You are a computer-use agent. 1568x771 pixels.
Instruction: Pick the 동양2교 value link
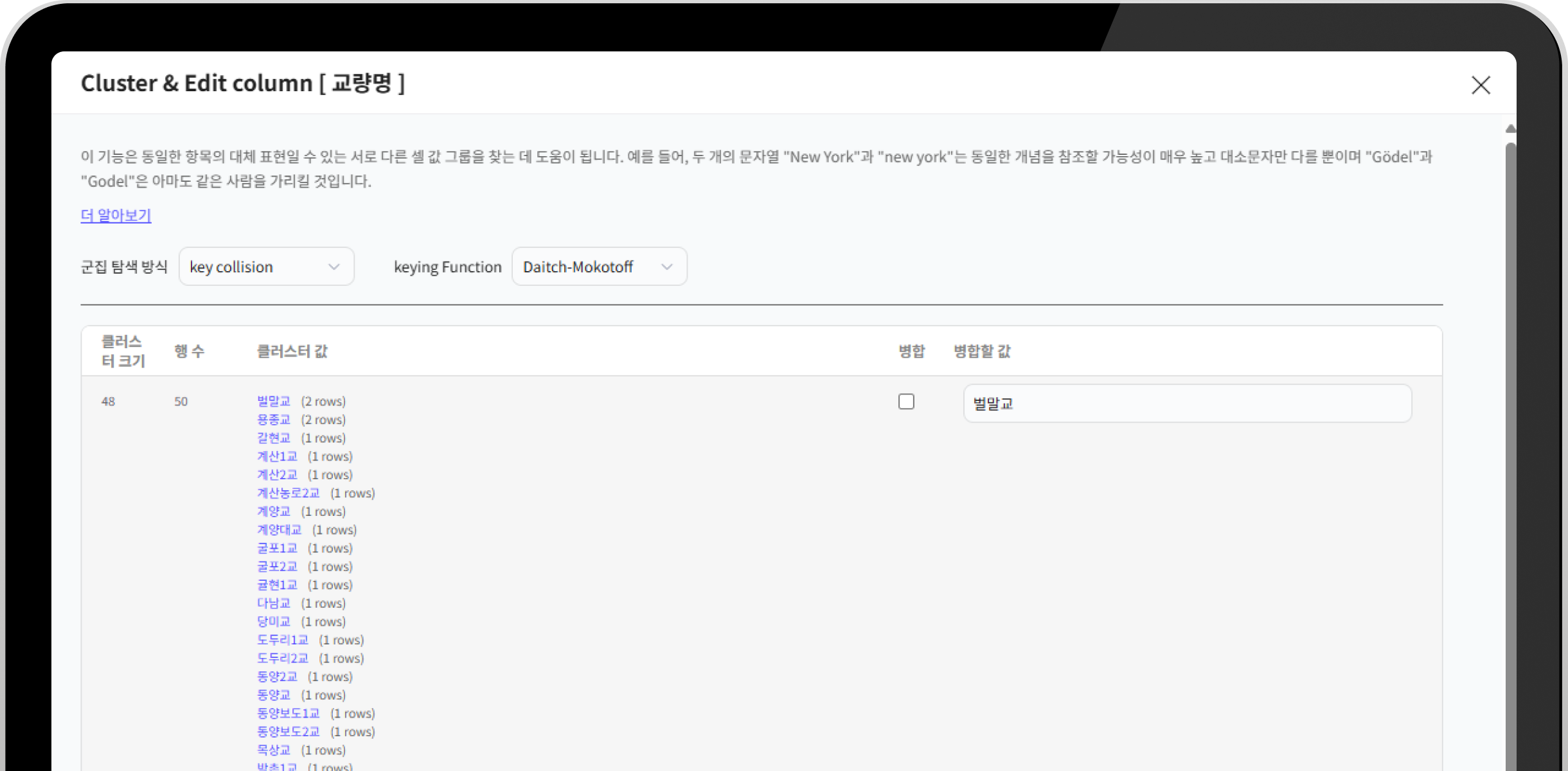277,677
